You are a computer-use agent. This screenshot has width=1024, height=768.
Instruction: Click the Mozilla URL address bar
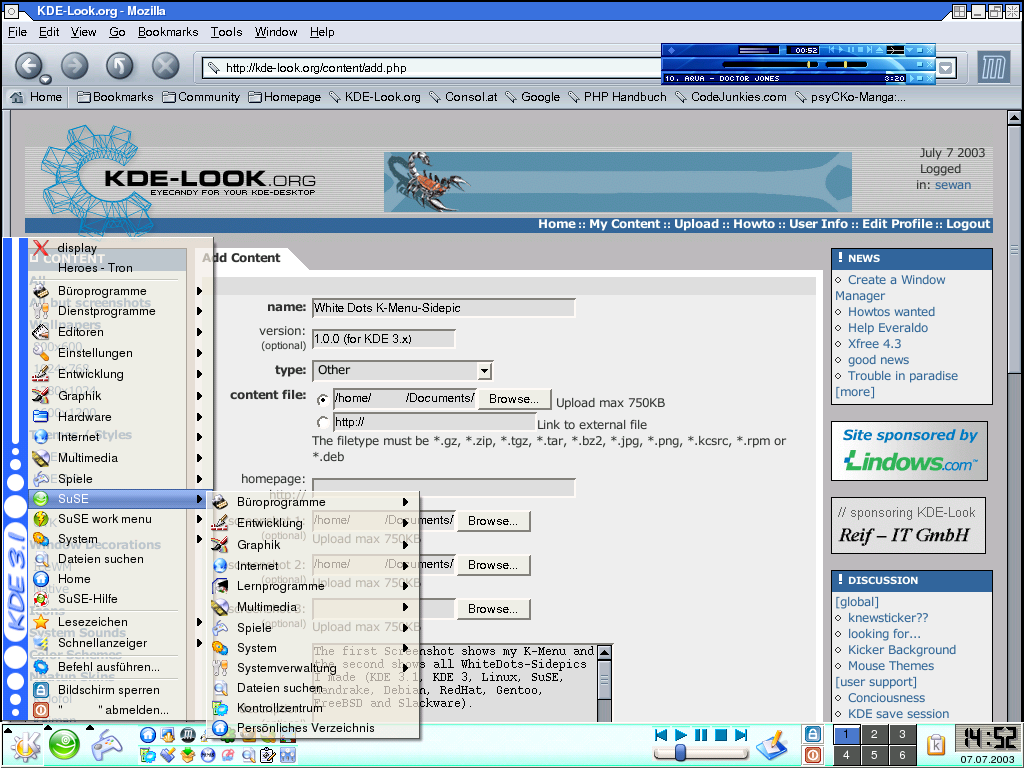[432, 68]
